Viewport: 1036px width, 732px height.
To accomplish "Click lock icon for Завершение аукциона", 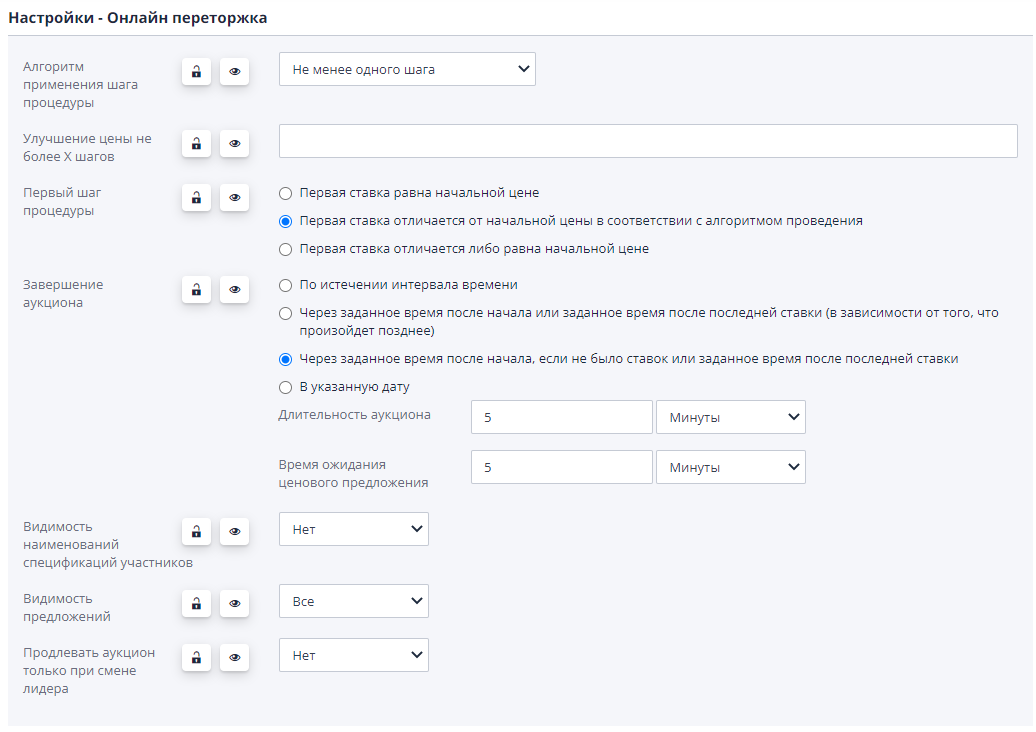I will (196, 290).
